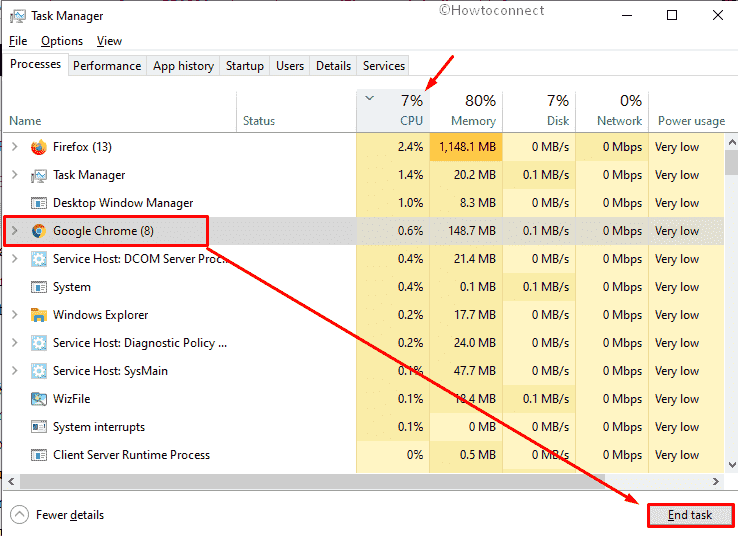Open the View menu
This screenshot has width=738, height=536.
[x=109, y=41]
